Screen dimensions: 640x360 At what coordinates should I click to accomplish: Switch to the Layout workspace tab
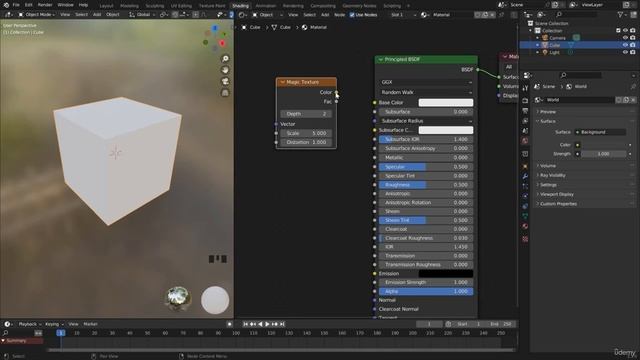coord(106,6)
